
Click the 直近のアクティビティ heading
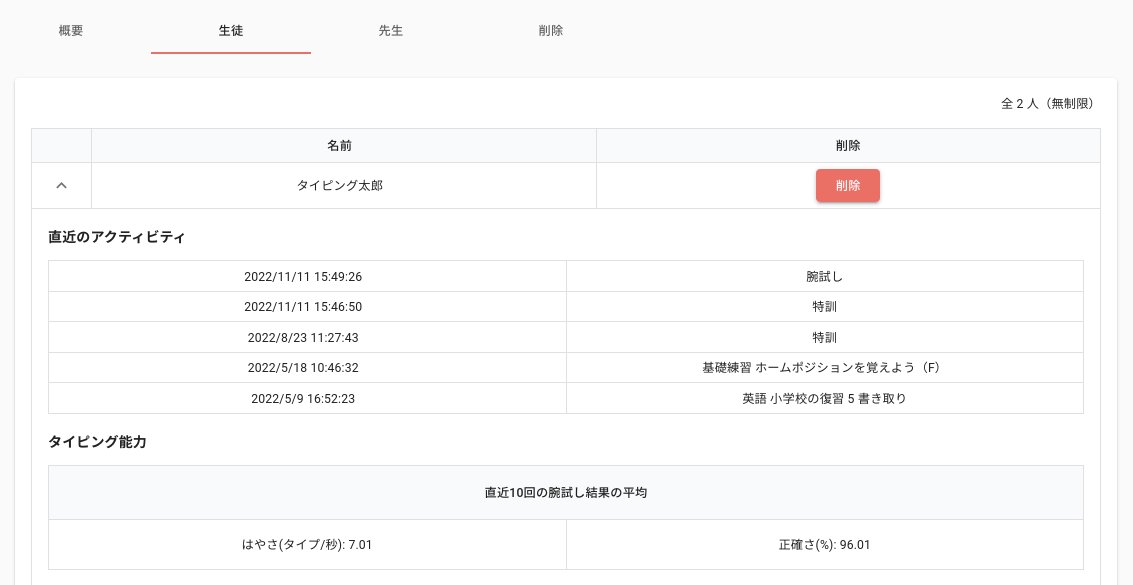(x=116, y=237)
